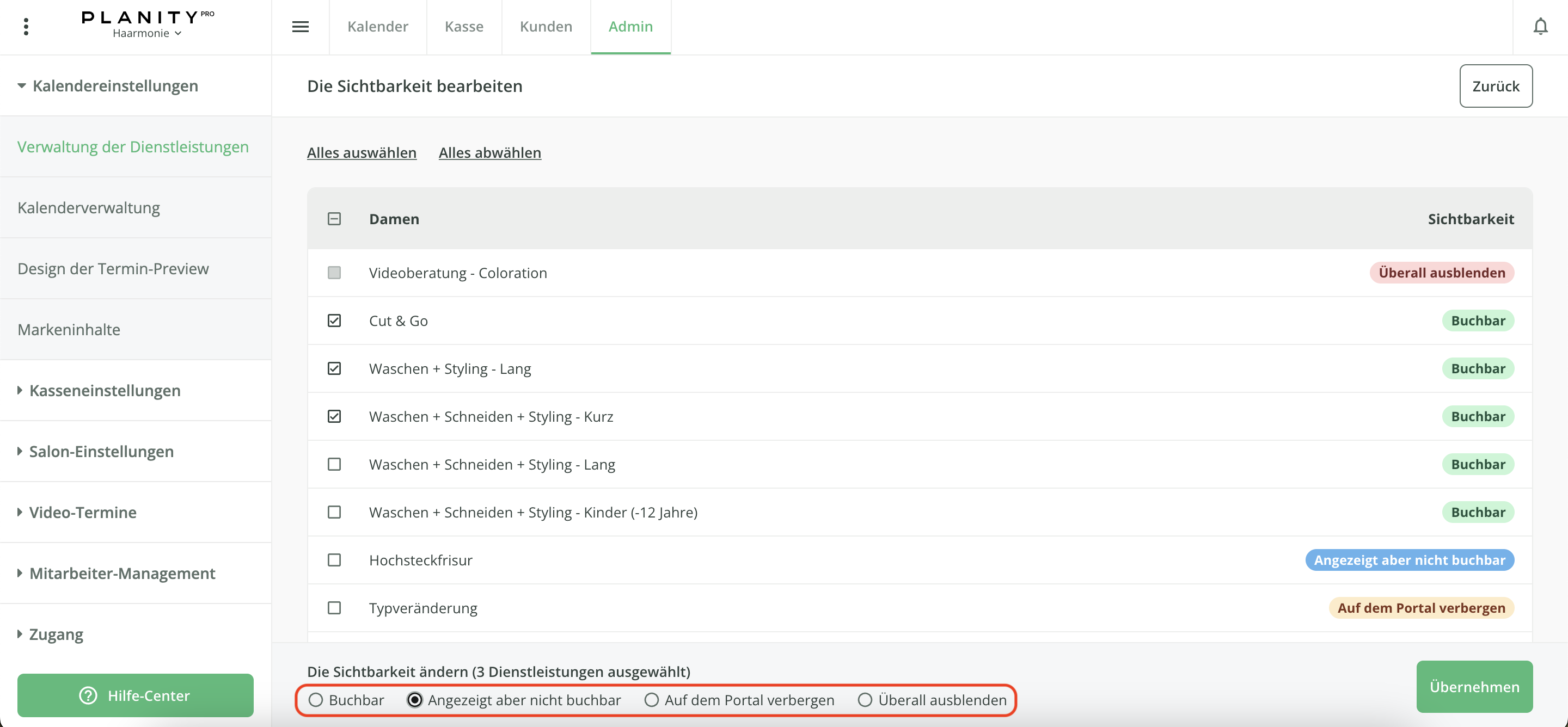Open the Haarmonie salon dropdown
Image resolution: width=1568 pixels, height=727 pixels.
tap(146, 33)
